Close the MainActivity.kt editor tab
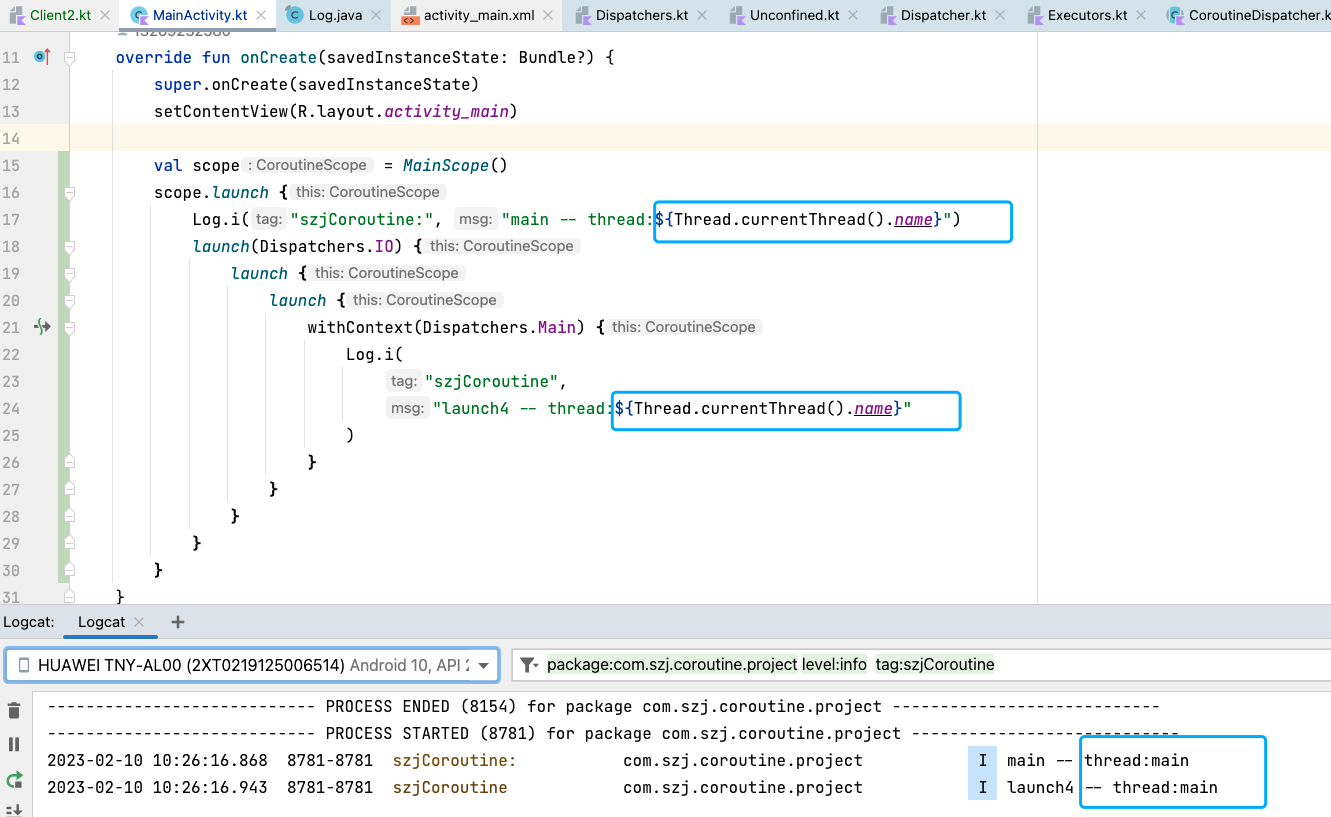The width and height of the screenshot is (1331, 817). coord(262,15)
